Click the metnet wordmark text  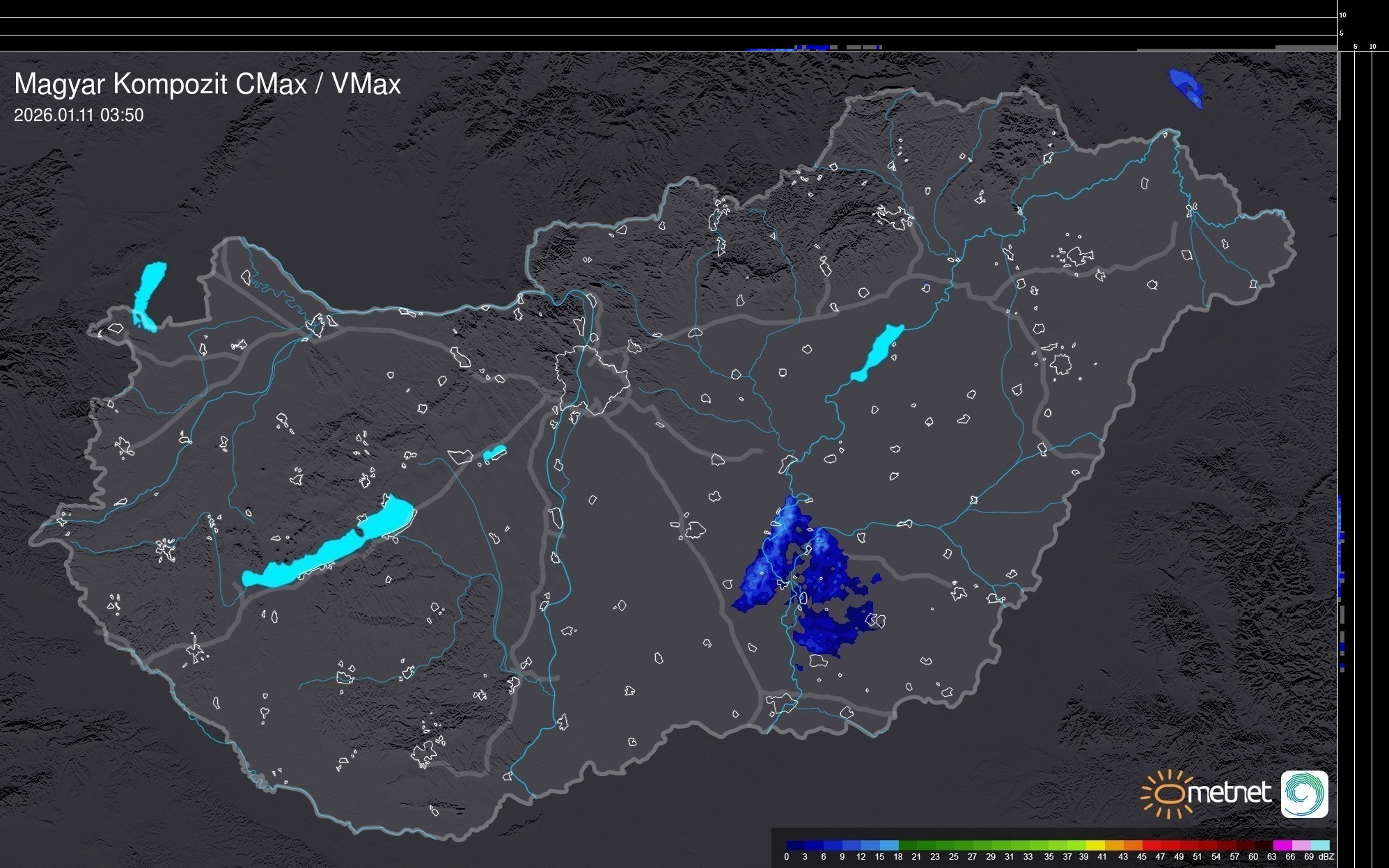tap(1231, 793)
